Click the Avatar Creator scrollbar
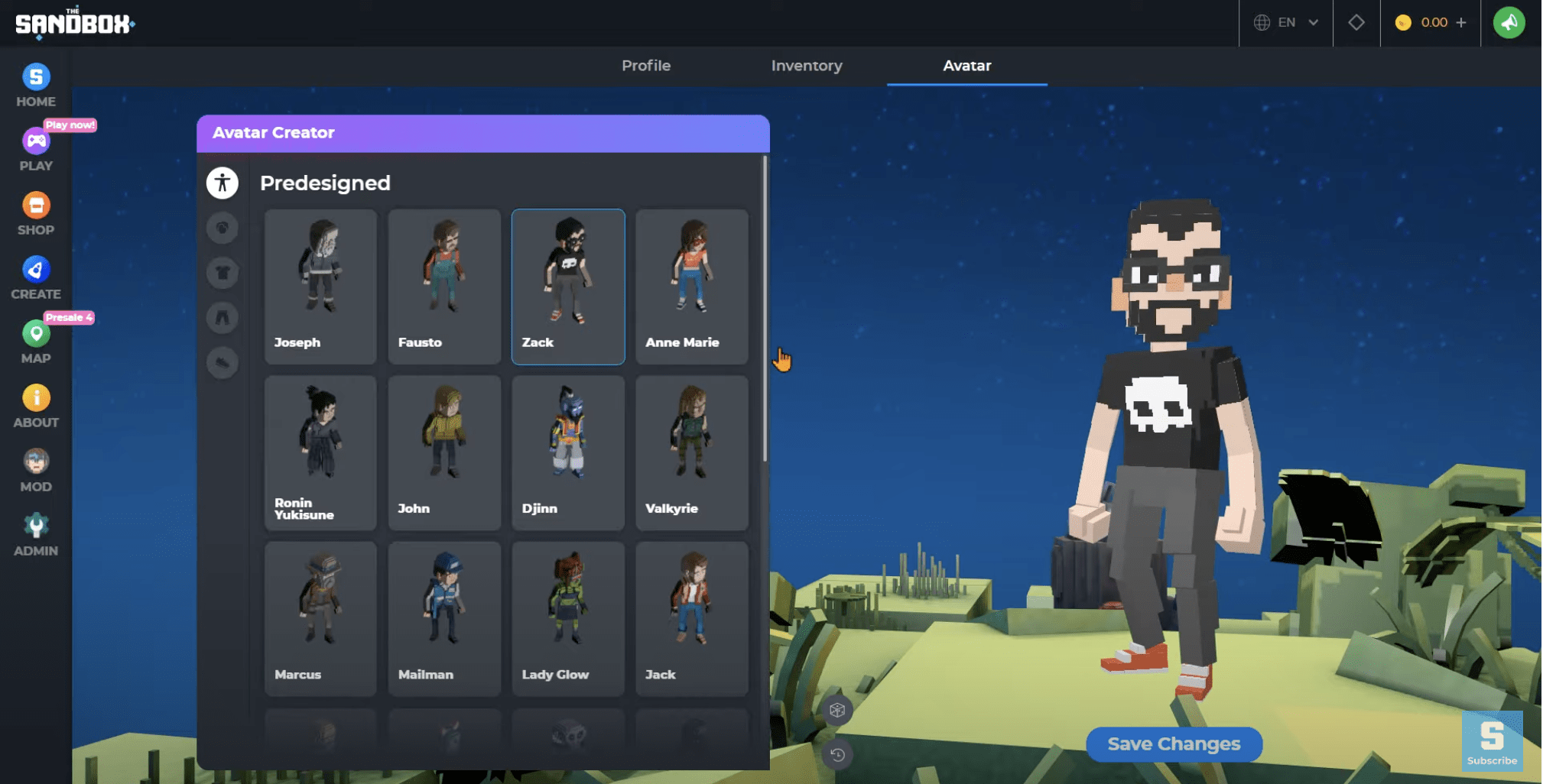Image resolution: width=1543 pixels, height=784 pixels. coord(765,309)
